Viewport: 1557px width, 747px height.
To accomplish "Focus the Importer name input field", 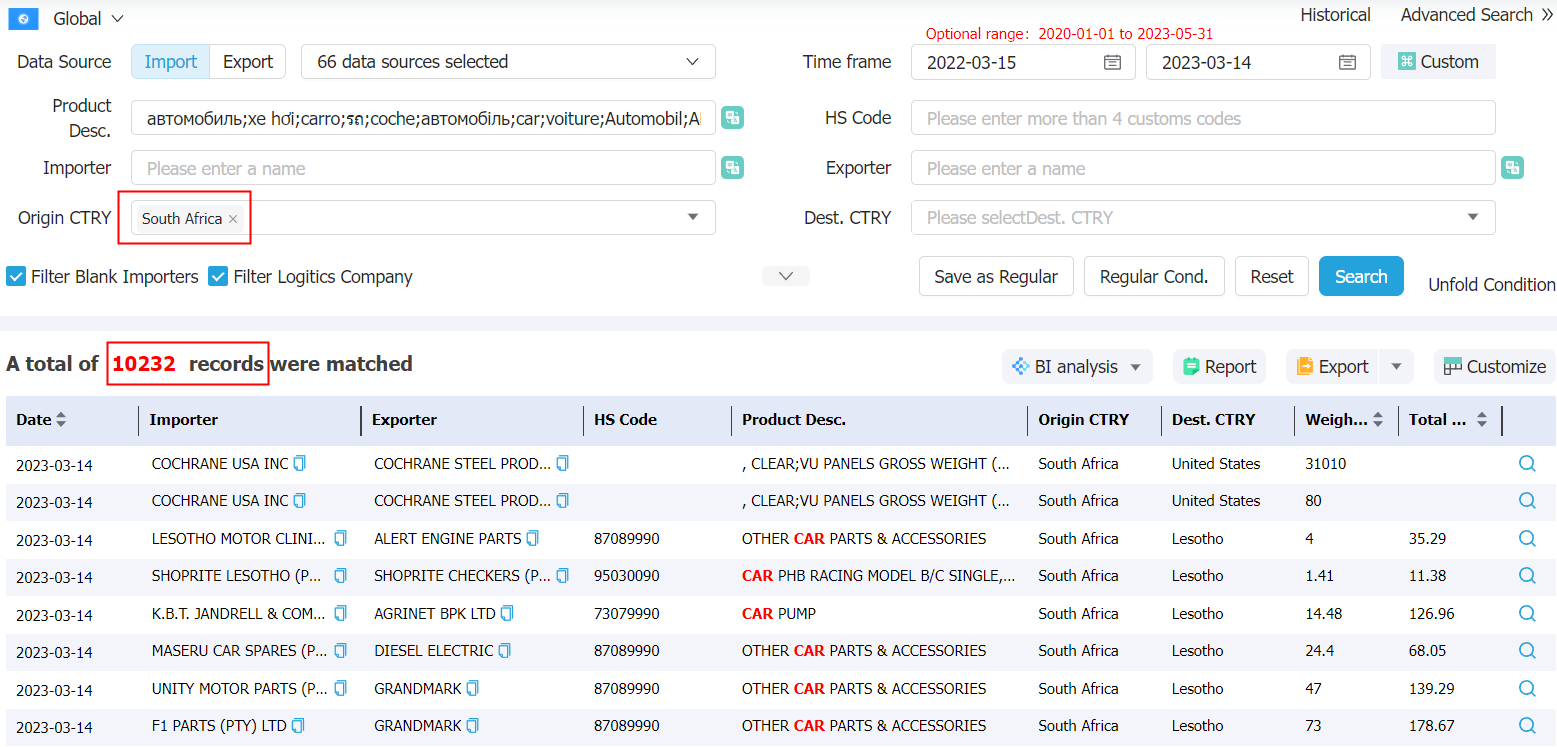I will (423, 168).
